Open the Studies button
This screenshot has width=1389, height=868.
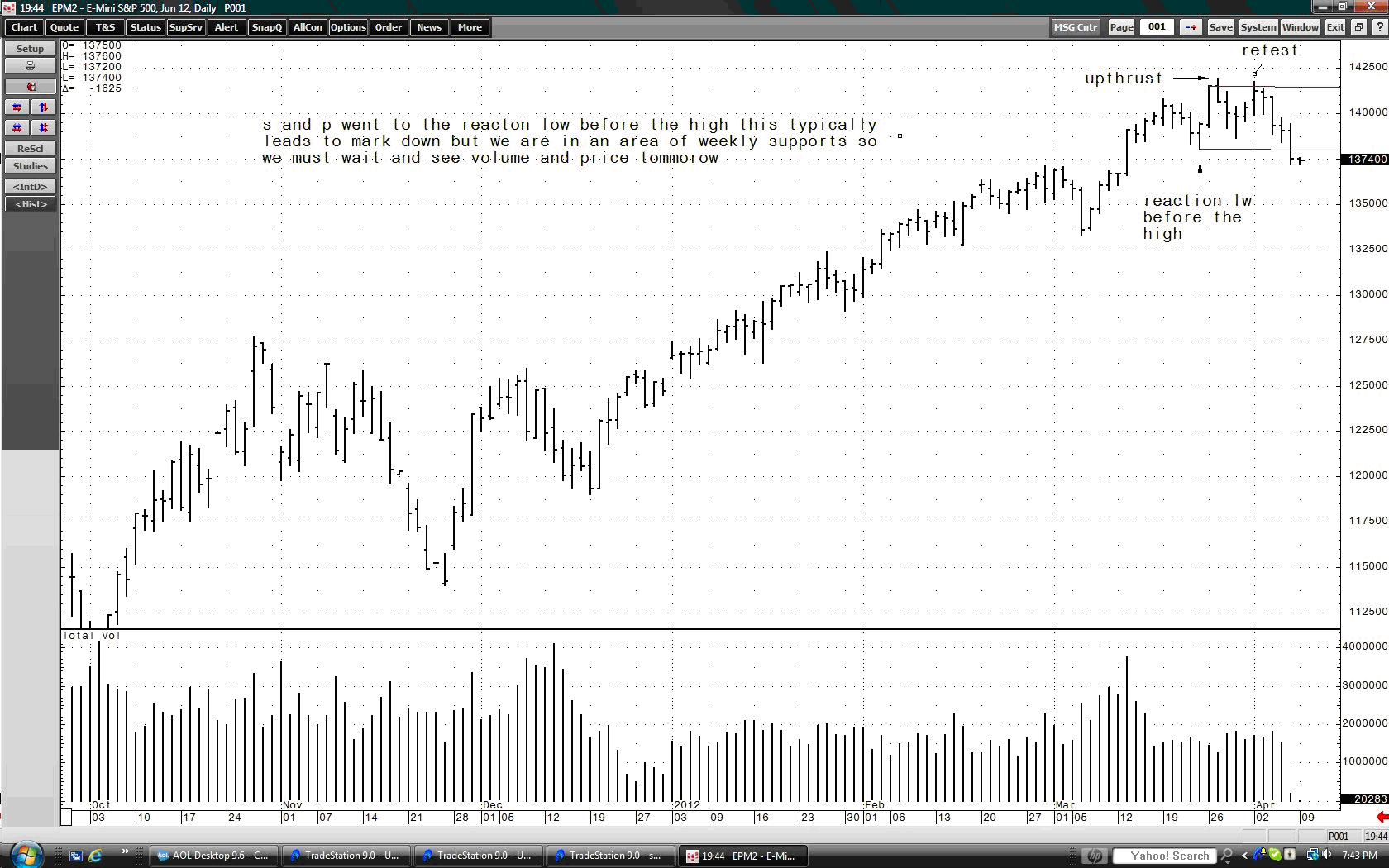(x=30, y=166)
